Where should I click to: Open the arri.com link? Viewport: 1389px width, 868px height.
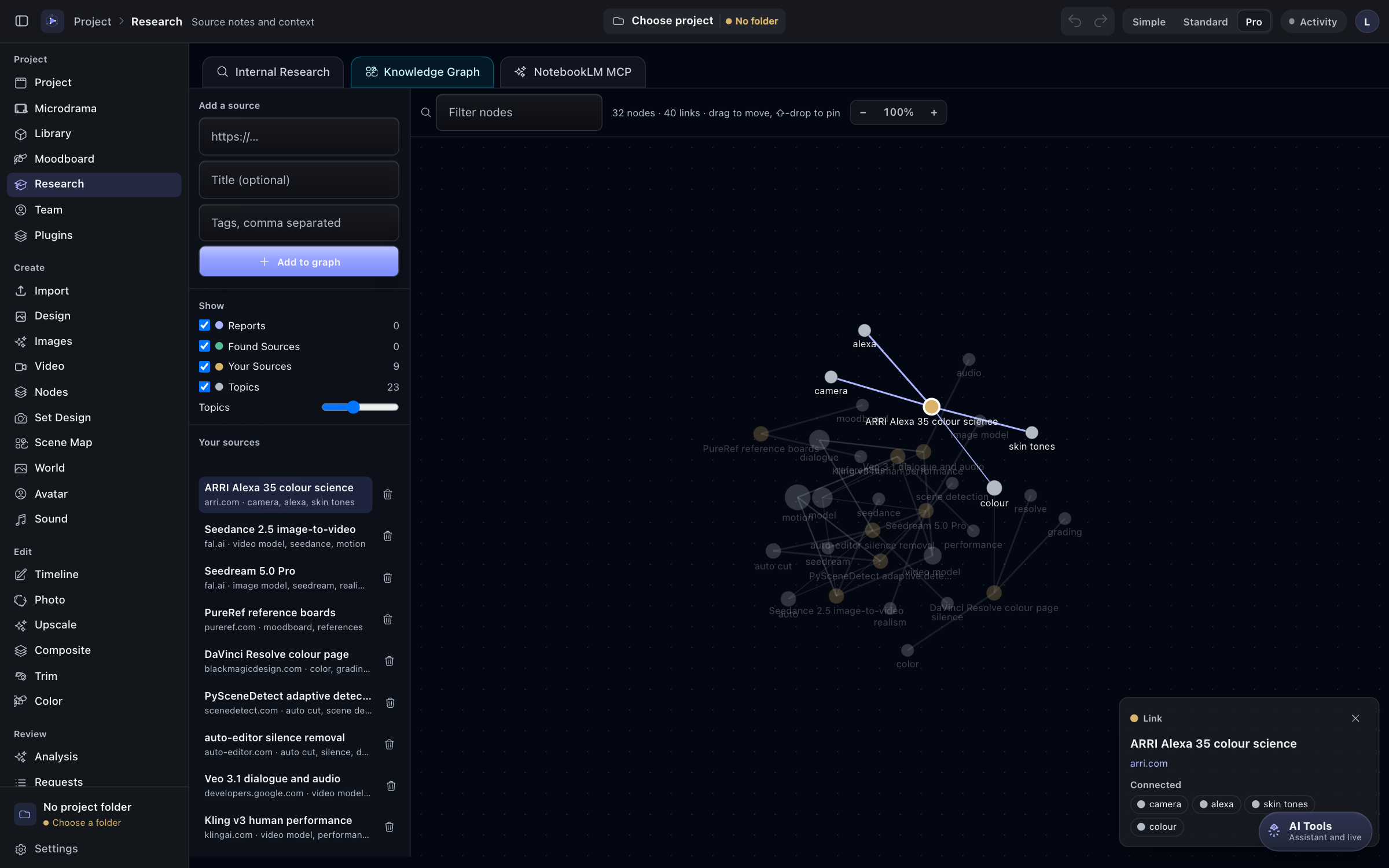tap(1148, 763)
